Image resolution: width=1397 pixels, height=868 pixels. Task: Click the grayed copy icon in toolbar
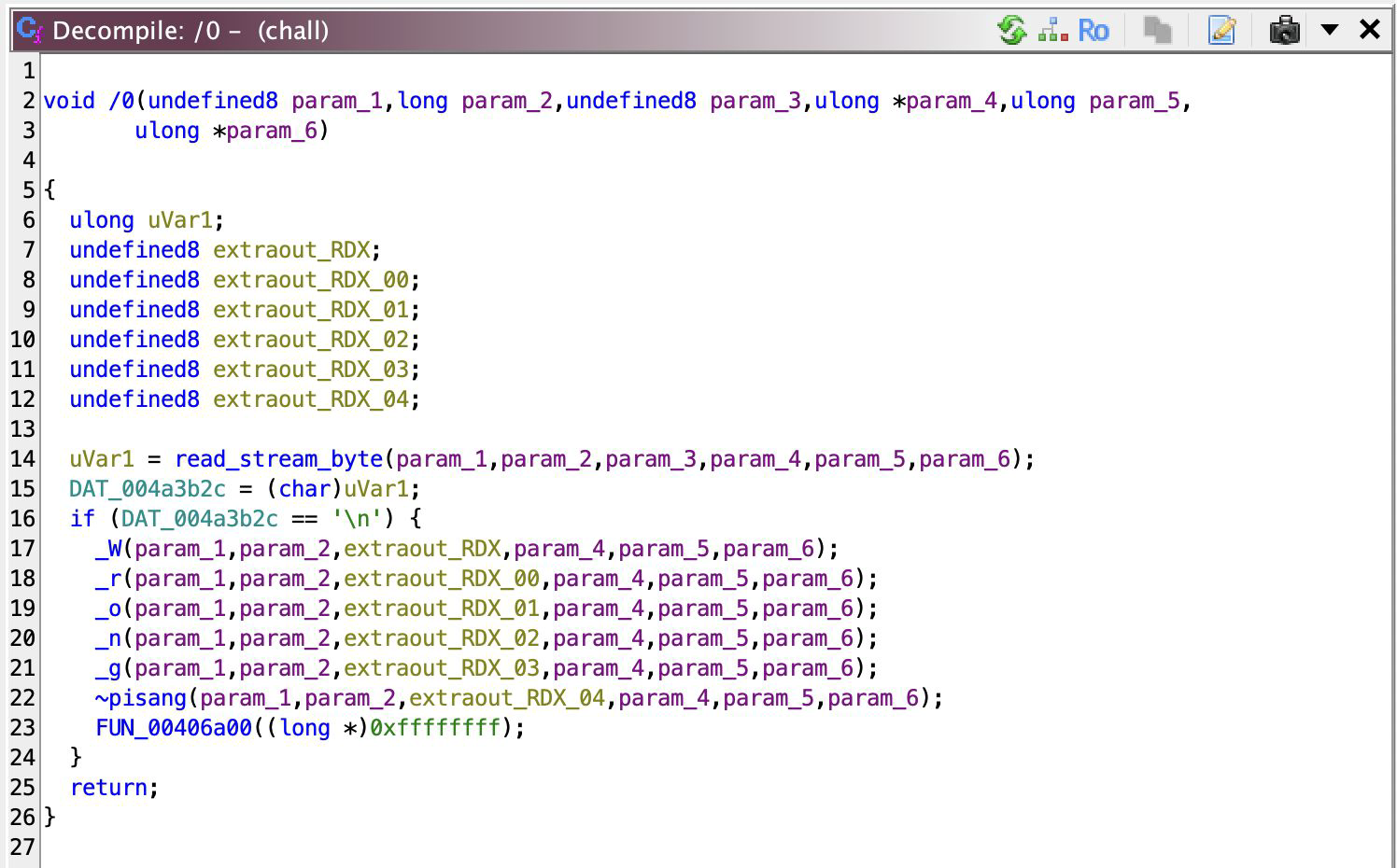coord(1157,30)
